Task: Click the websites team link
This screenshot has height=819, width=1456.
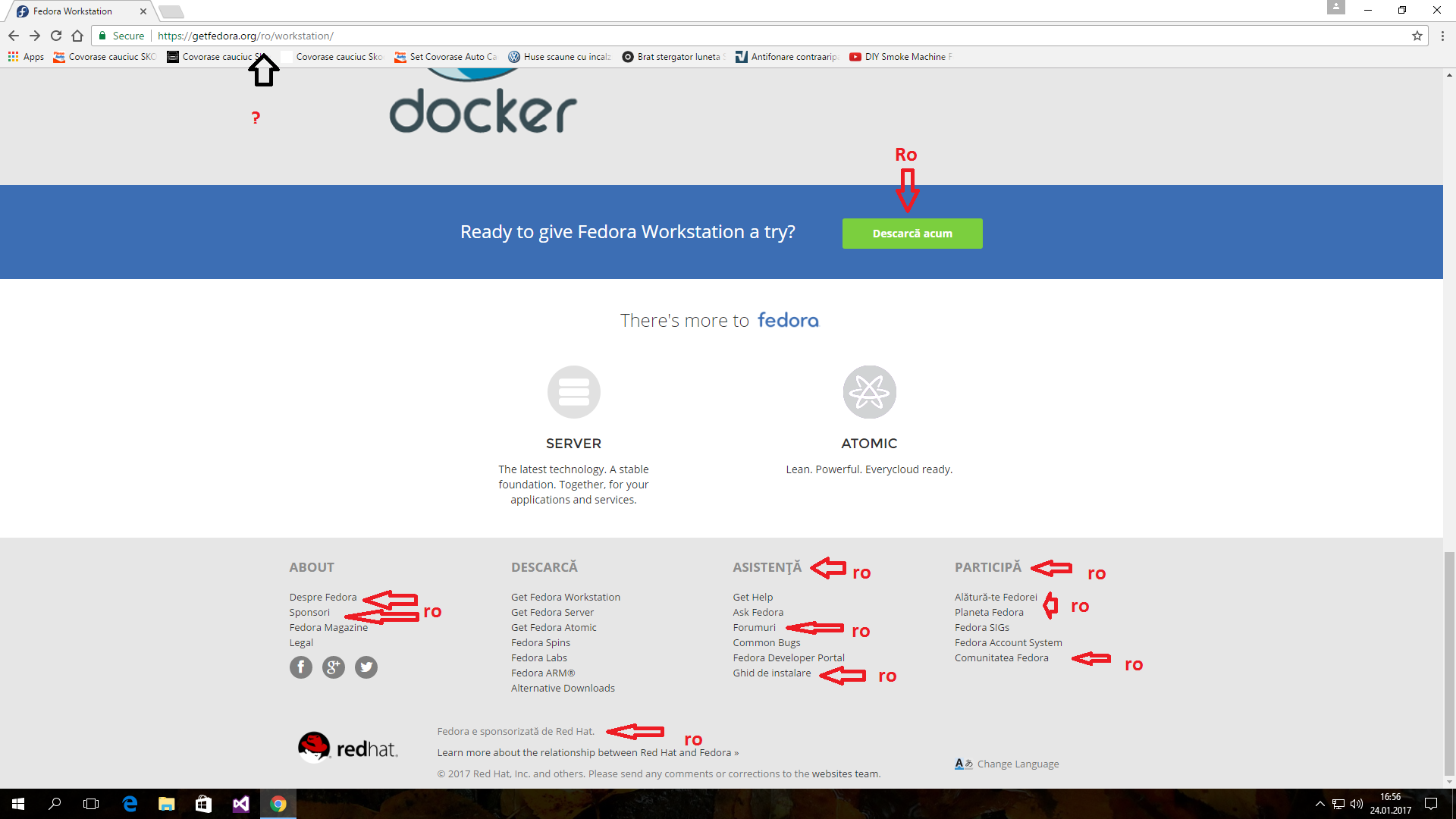Action: click(x=845, y=774)
